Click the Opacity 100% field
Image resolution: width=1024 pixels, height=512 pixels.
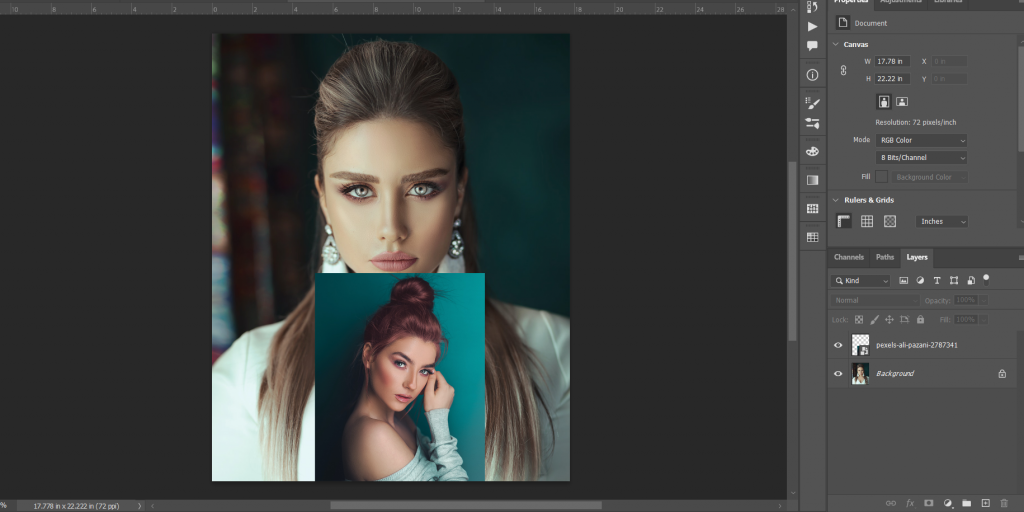pyautogui.click(x=965, y=300)
